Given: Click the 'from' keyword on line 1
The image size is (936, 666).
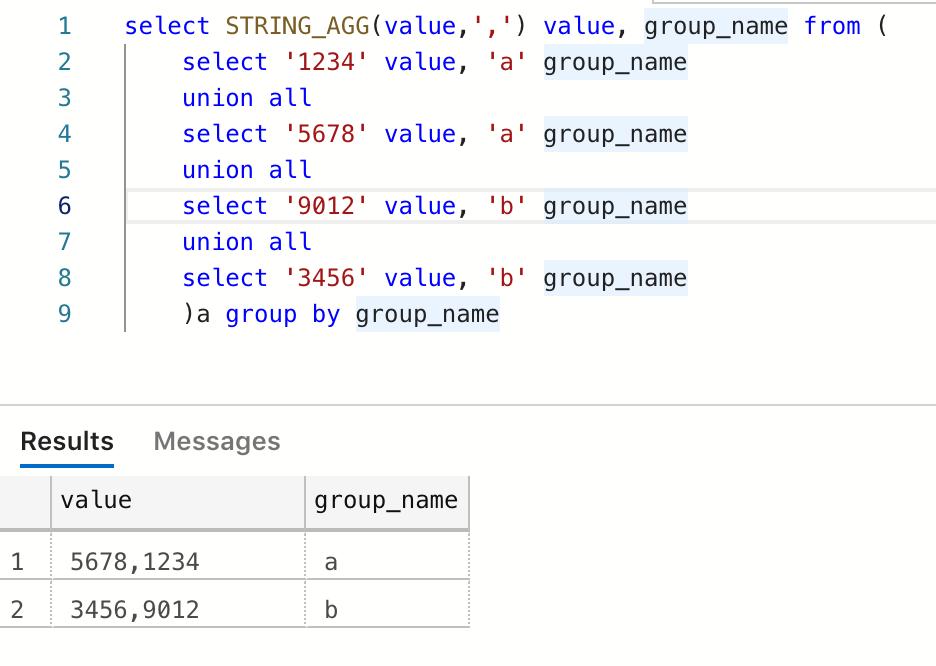Looking at the screenshot, I should 832,26.
